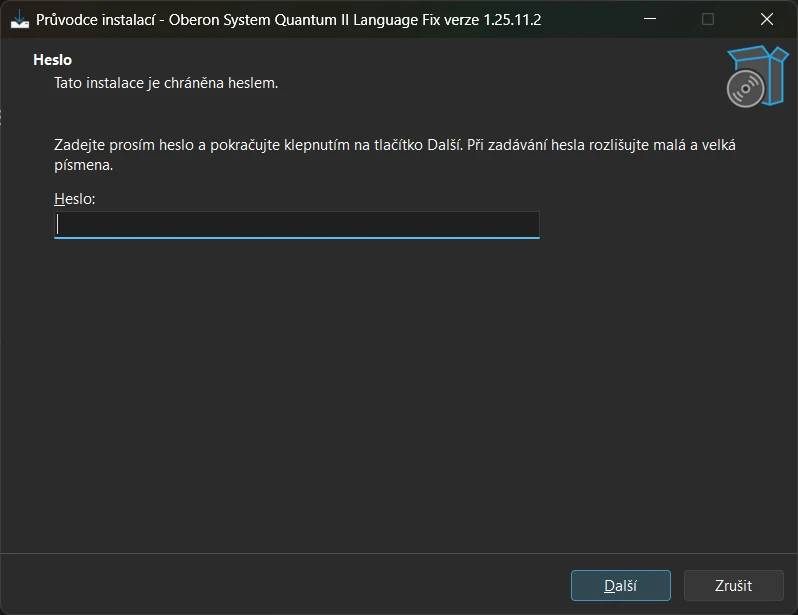The image size is (798, 615).
Task: Click the greyed-out maximize window button
Action: [x=708, y=19]
